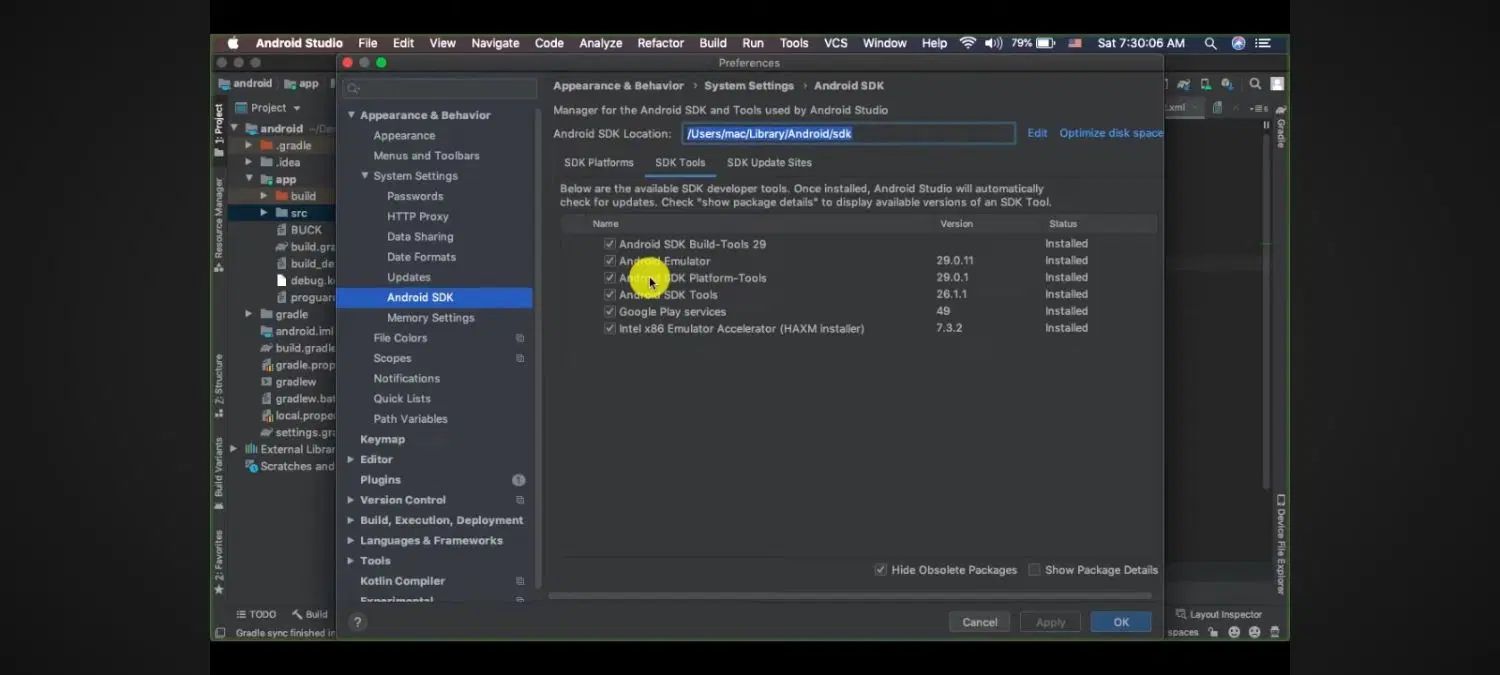Enable Show Package Details checkbox

[x=1035, y=570]
